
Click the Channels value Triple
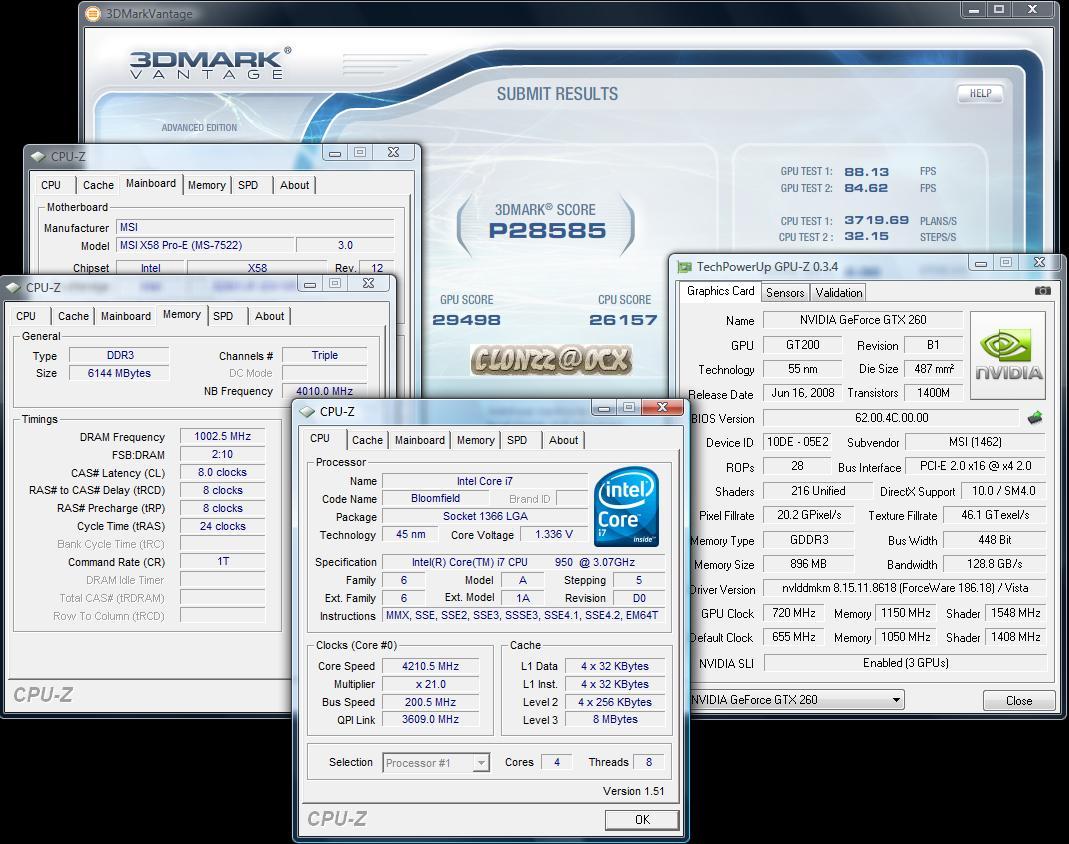click(x=325, y=355)
